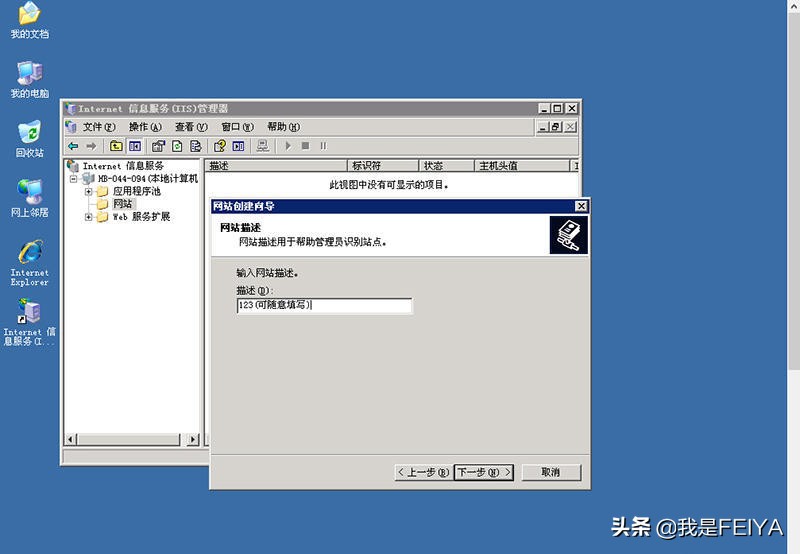The width and height of the screenshot is (800, 554).
Task: Select Internet 信息服务 shortcut desktop icon
Action: point(30,322)
